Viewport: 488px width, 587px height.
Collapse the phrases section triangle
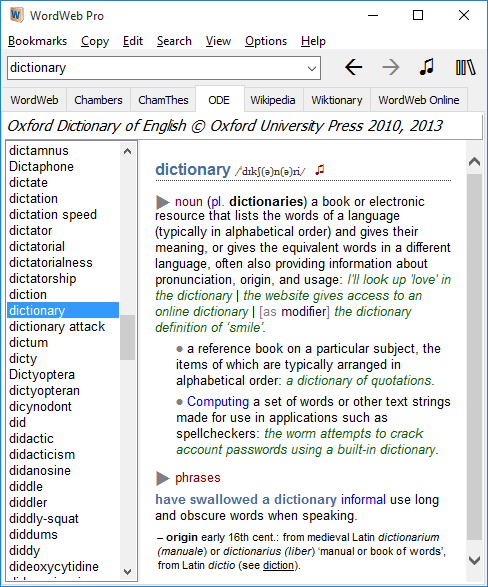162,478
